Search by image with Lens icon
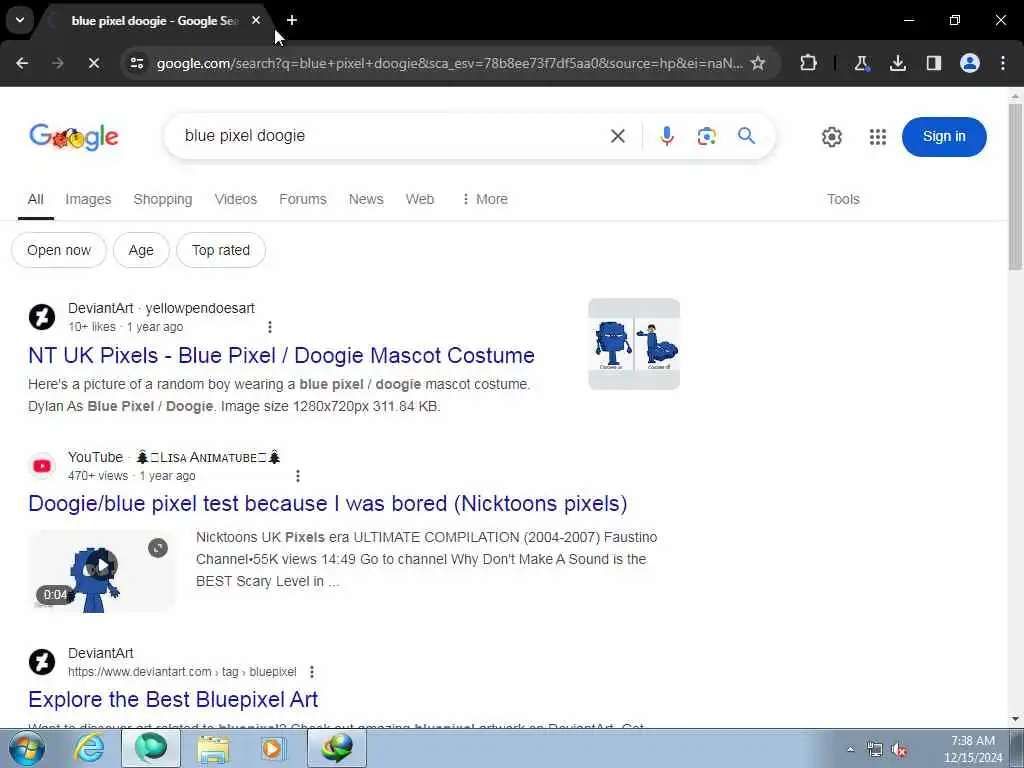1024x768 pixels. click(x=707, y=136)
